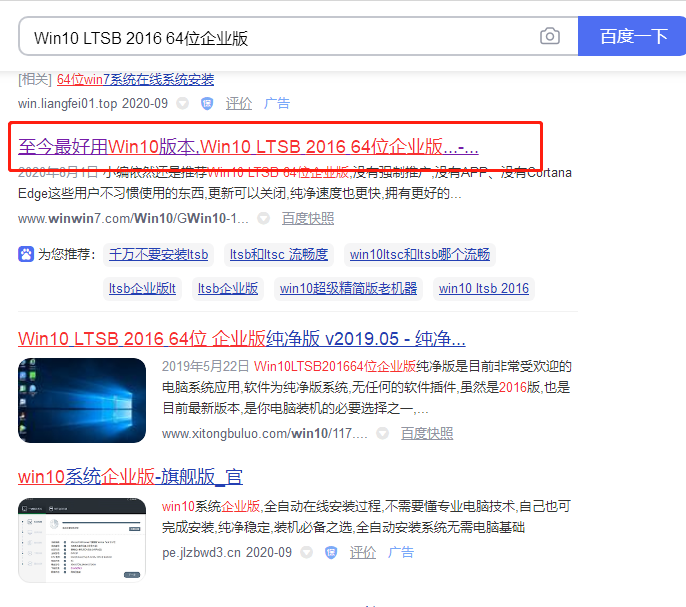Click shield verification icon beside win.liangfei01.top
The height and width of the screenshot is (607, 686).
click(x=207, y=103)
